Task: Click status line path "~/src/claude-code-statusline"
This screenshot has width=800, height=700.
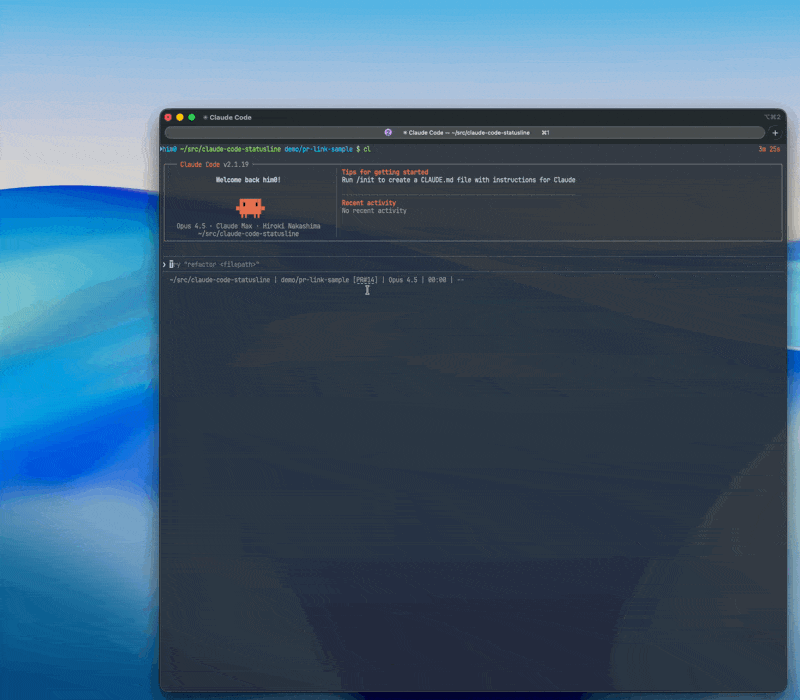Action: coord(219,280)
